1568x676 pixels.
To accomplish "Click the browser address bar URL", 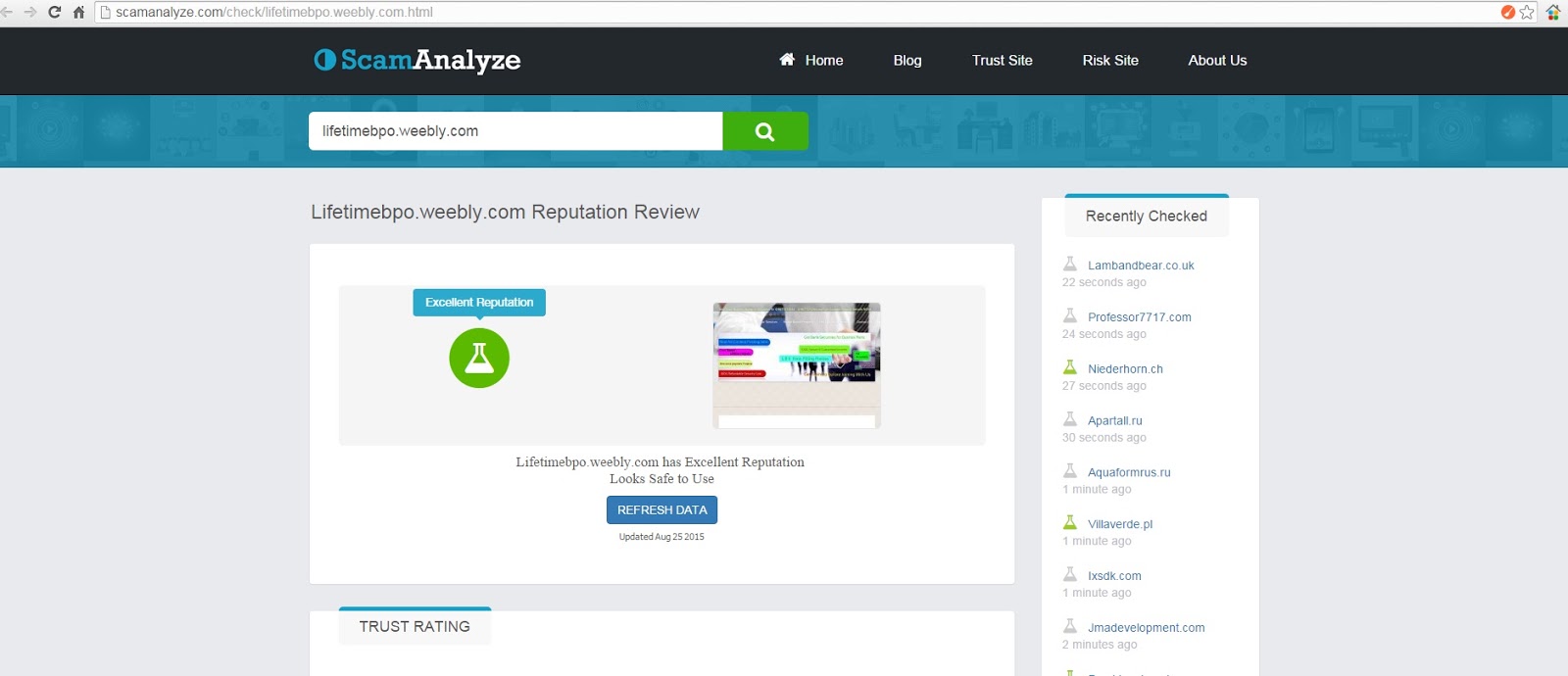I will (274, 12).
